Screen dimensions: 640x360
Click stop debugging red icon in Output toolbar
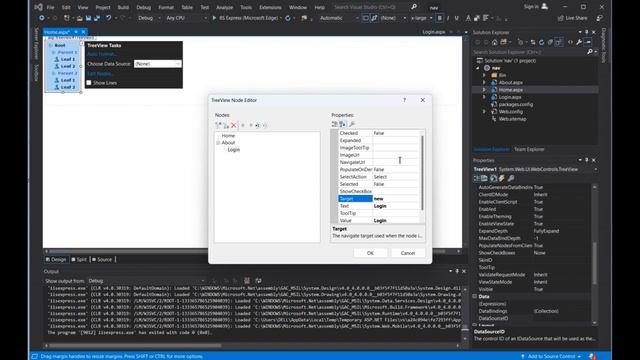pyautogui.click(x=247, y=280)
